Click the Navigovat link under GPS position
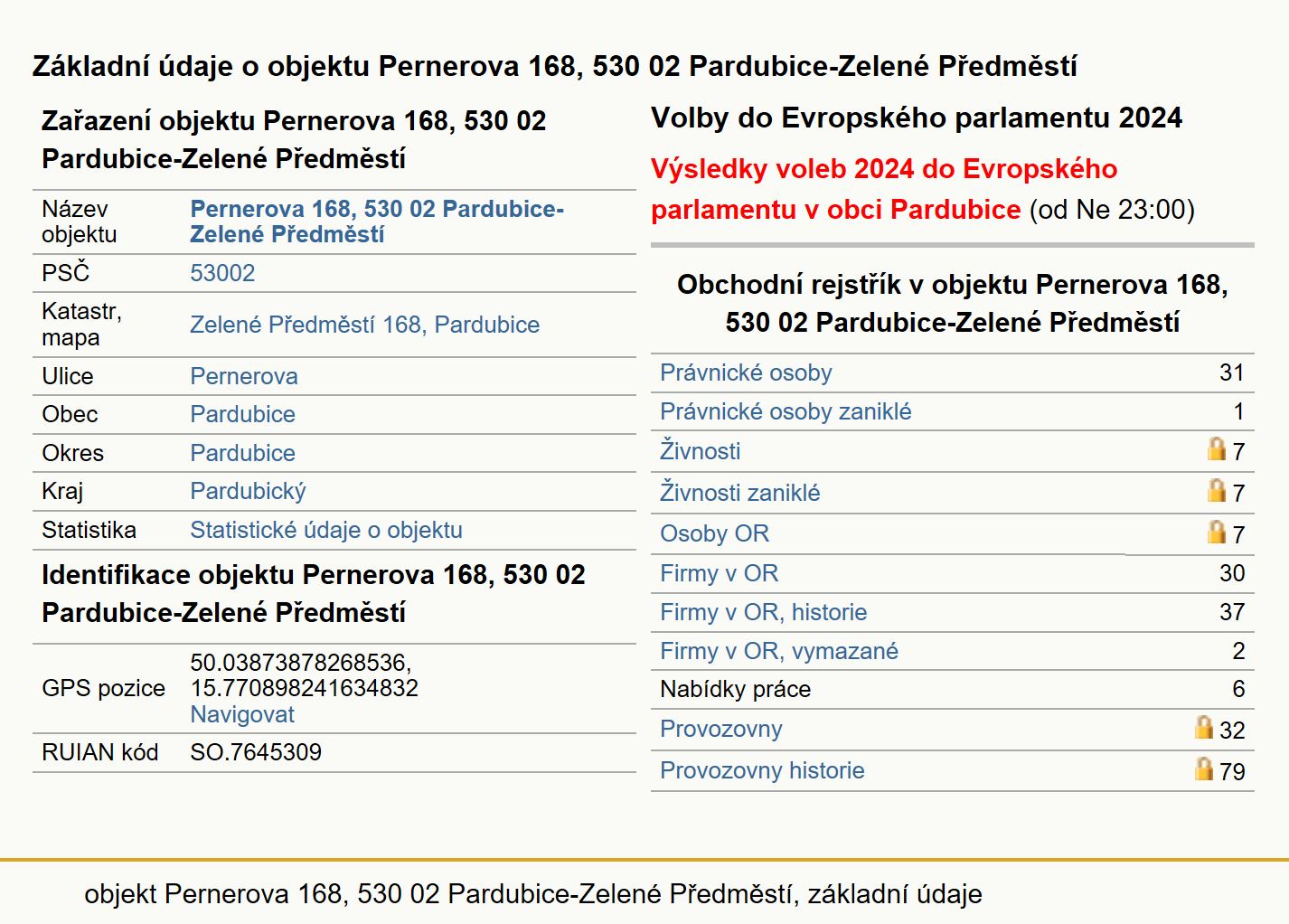The height and width of the screenshot is (924, 1289). coord(242,714)
